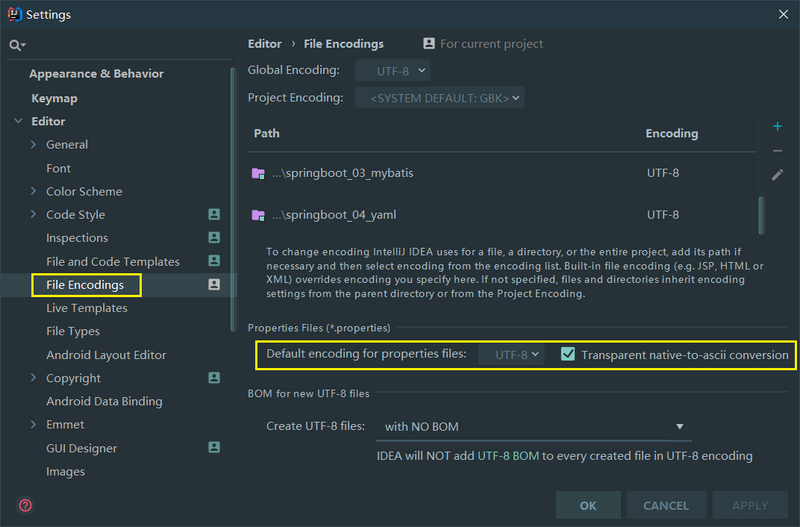Click the path table vertical scrollbar
The width and height of the screenshot is (800, 527).
click(761, 215)
